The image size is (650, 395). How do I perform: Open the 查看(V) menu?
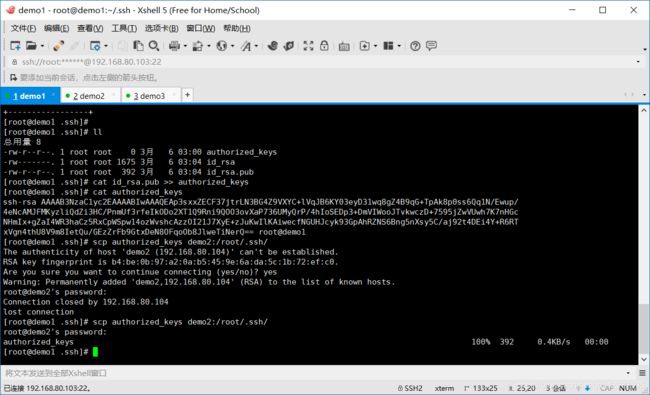(x=90, y=28)
